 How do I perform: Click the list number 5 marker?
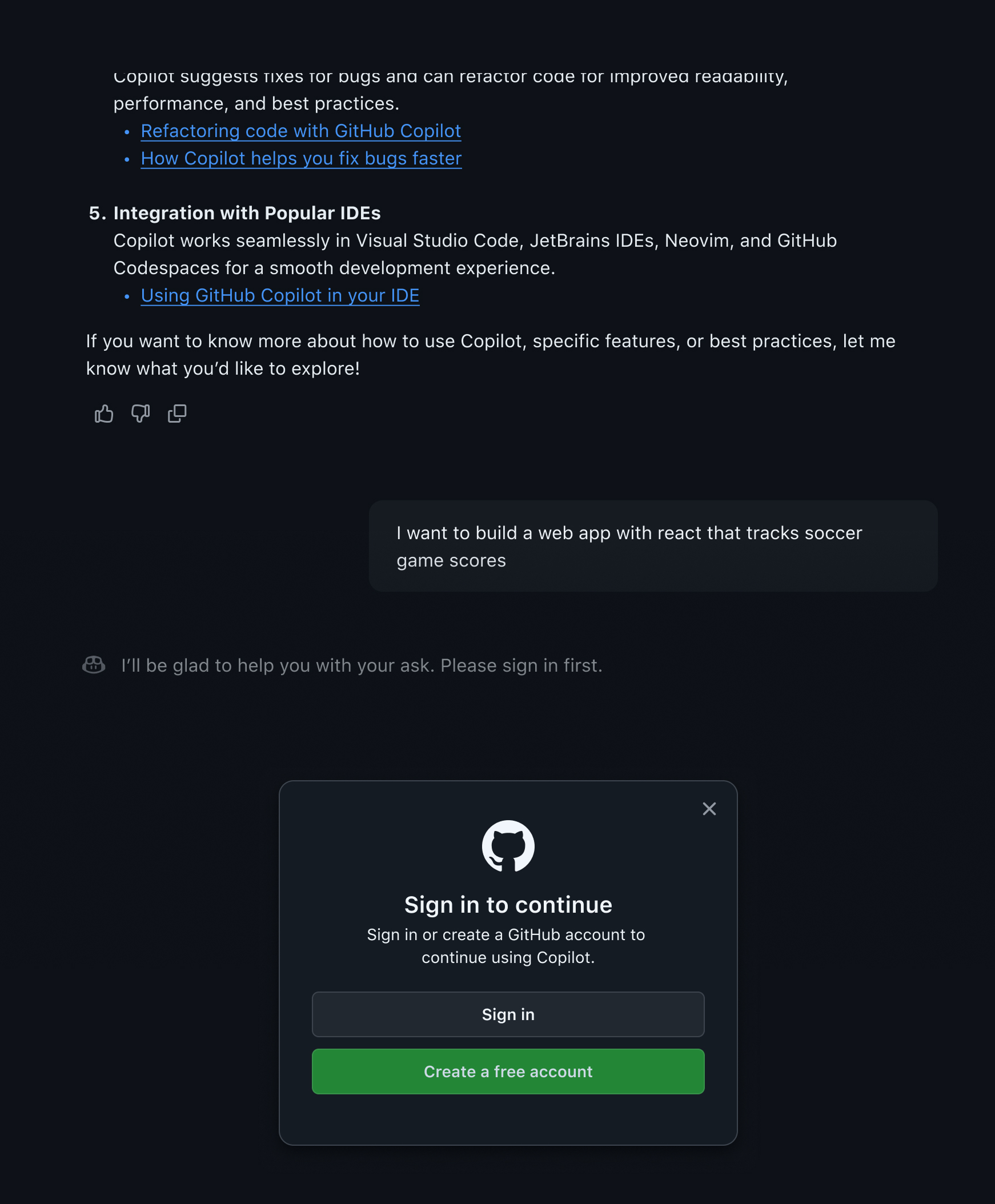point(97,213)
